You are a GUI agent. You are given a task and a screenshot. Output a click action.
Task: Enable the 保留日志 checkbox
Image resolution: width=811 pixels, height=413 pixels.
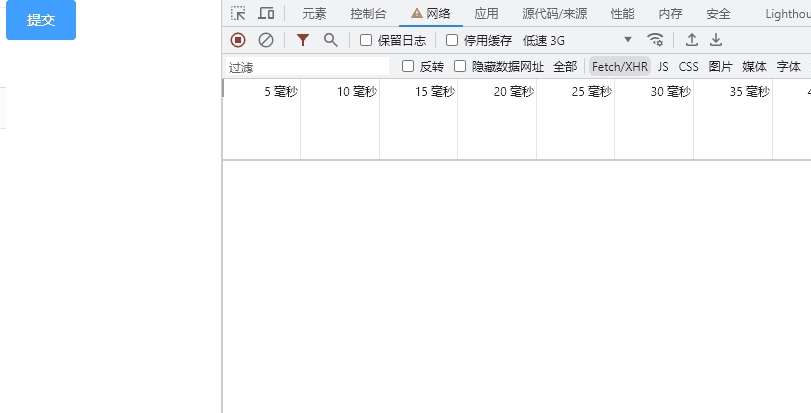[366, 40]
